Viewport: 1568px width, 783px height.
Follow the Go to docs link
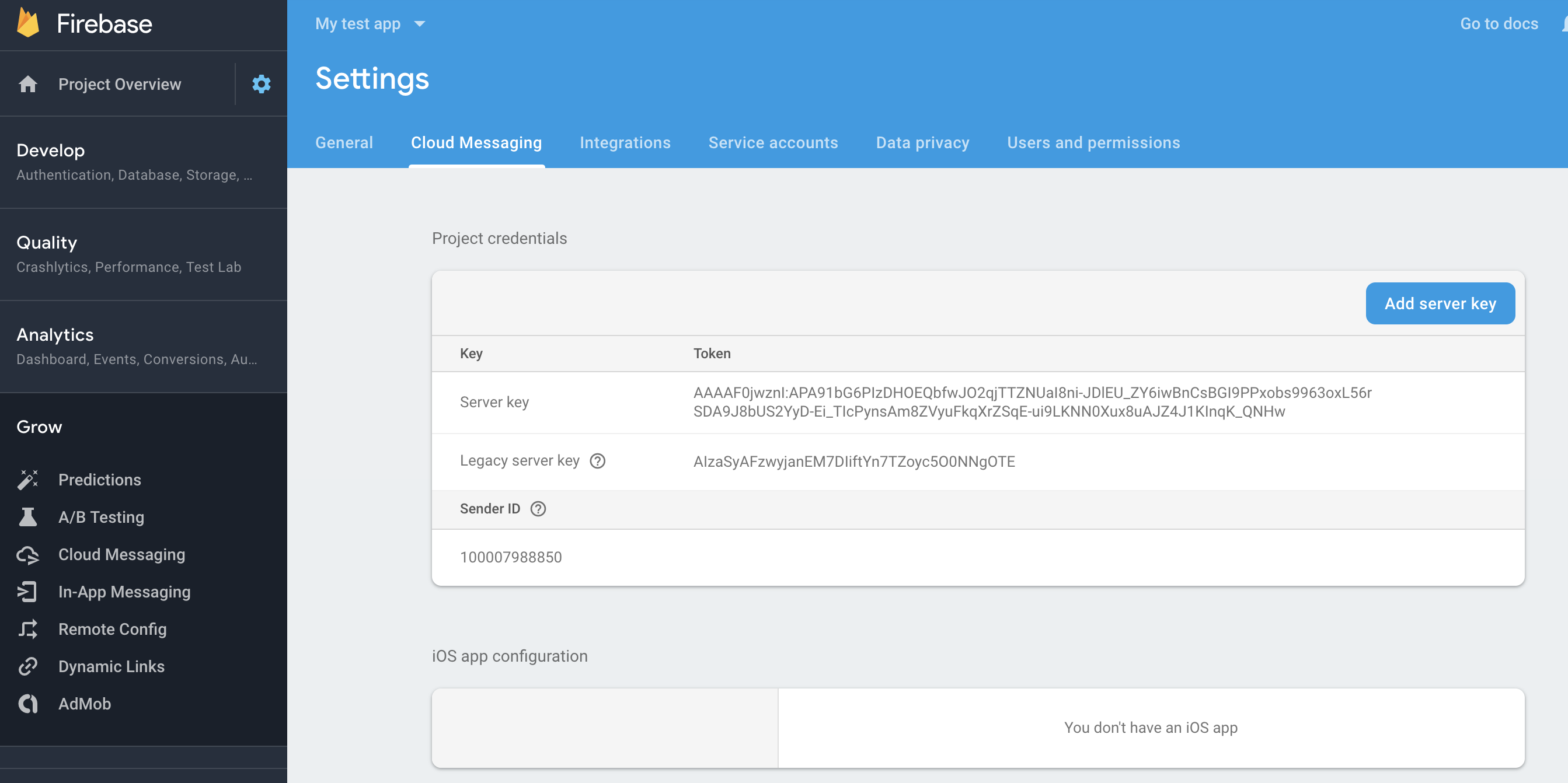pos(1499,24)
